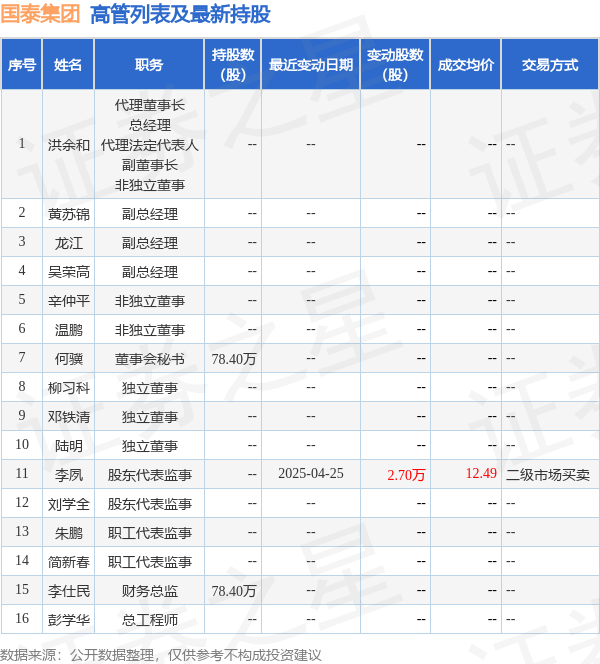Select the 成交均价 column header
The height and width of the screenshot is (664, 600).
466,65
